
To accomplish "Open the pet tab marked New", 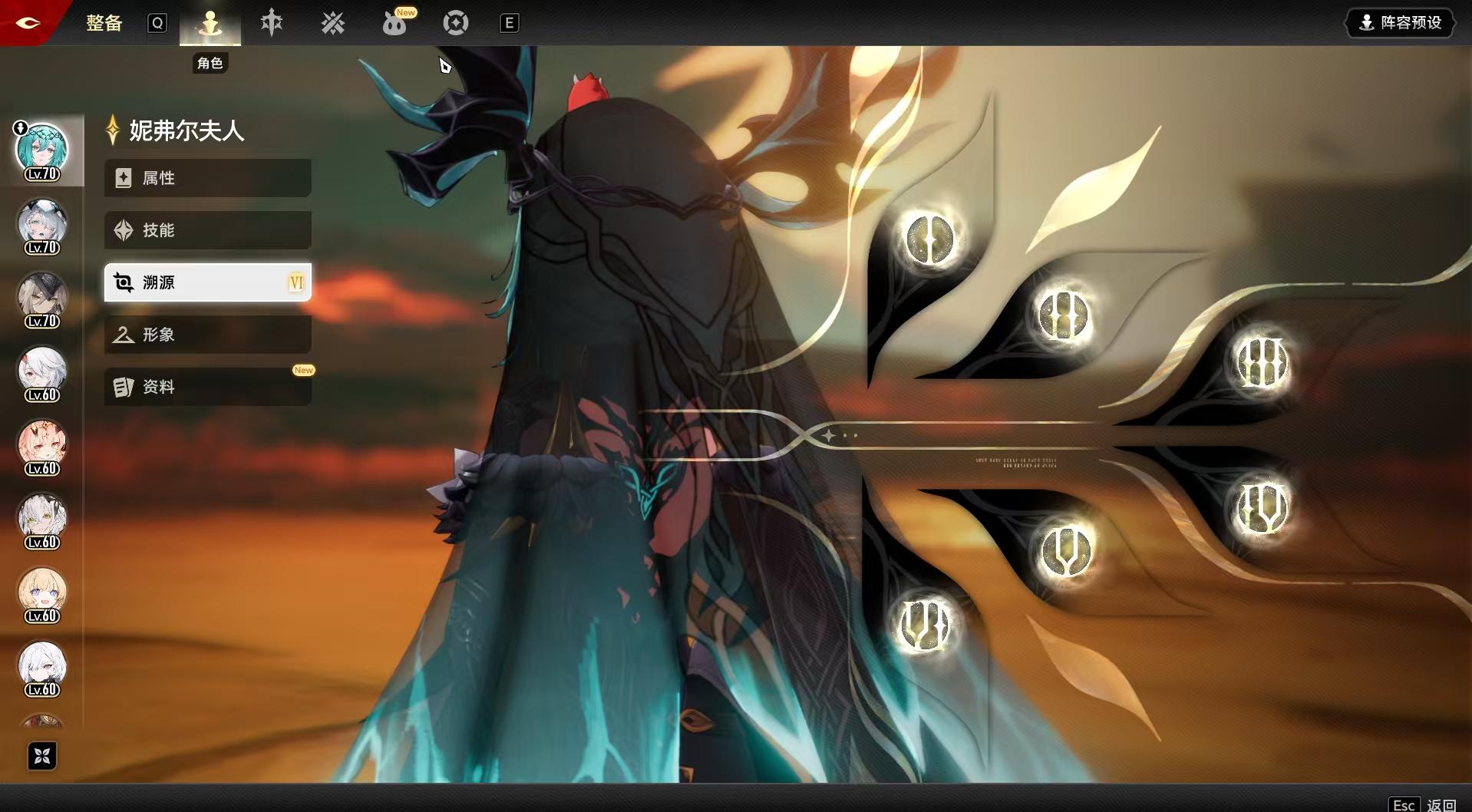I will tap(394, 24).
